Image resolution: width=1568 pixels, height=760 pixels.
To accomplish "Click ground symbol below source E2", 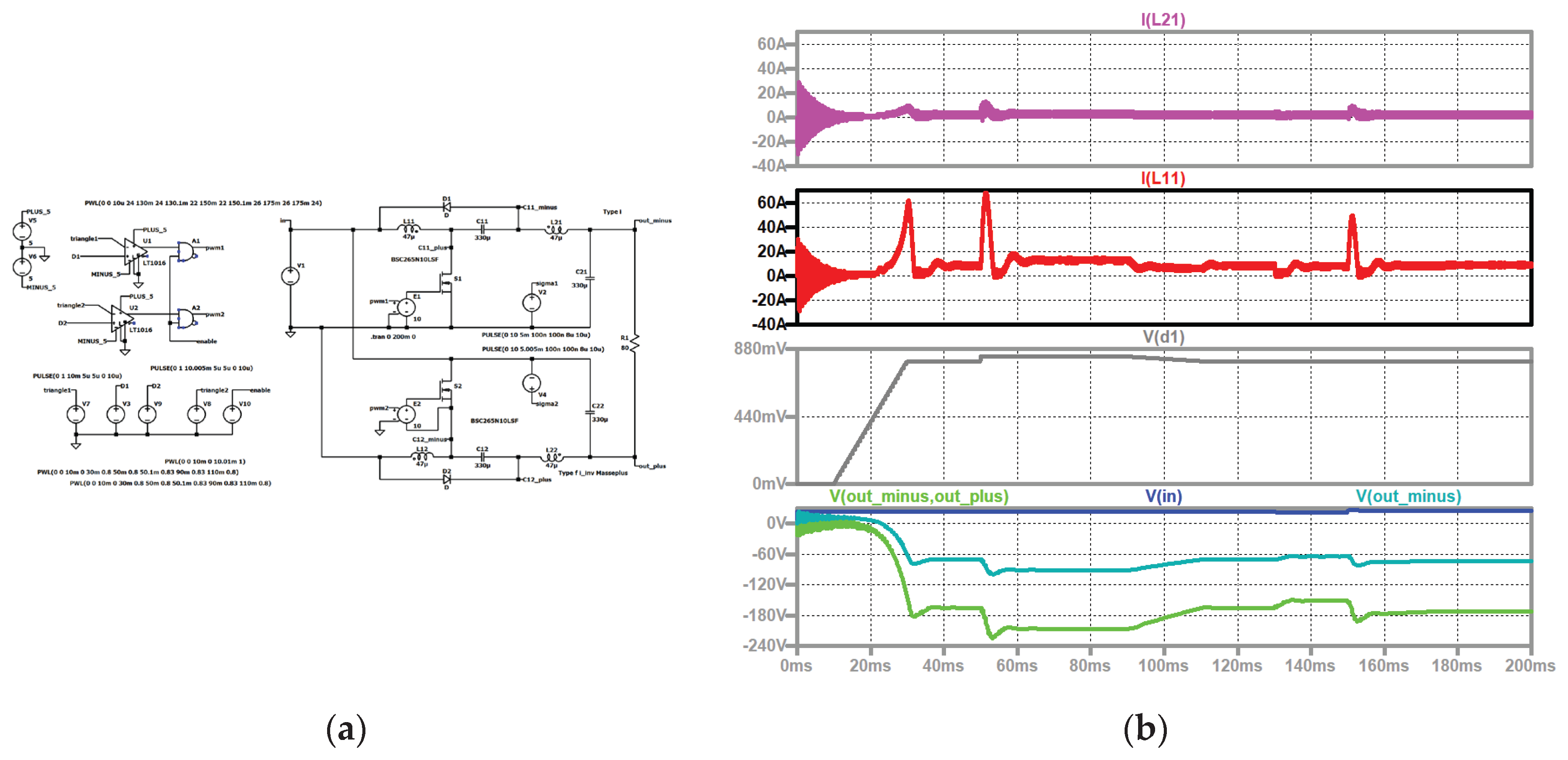I will coord(380,432).
